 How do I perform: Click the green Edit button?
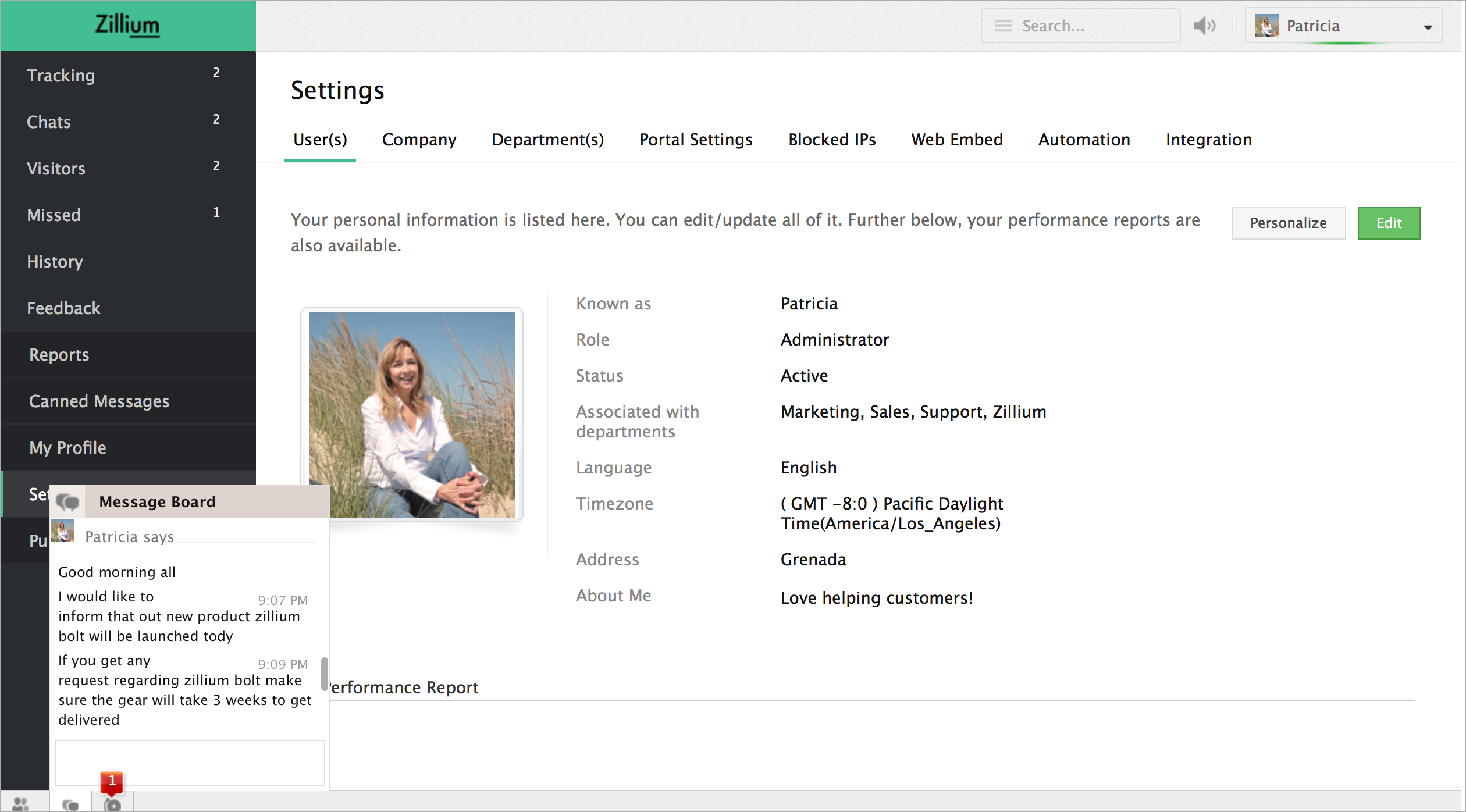(1388, 223)
